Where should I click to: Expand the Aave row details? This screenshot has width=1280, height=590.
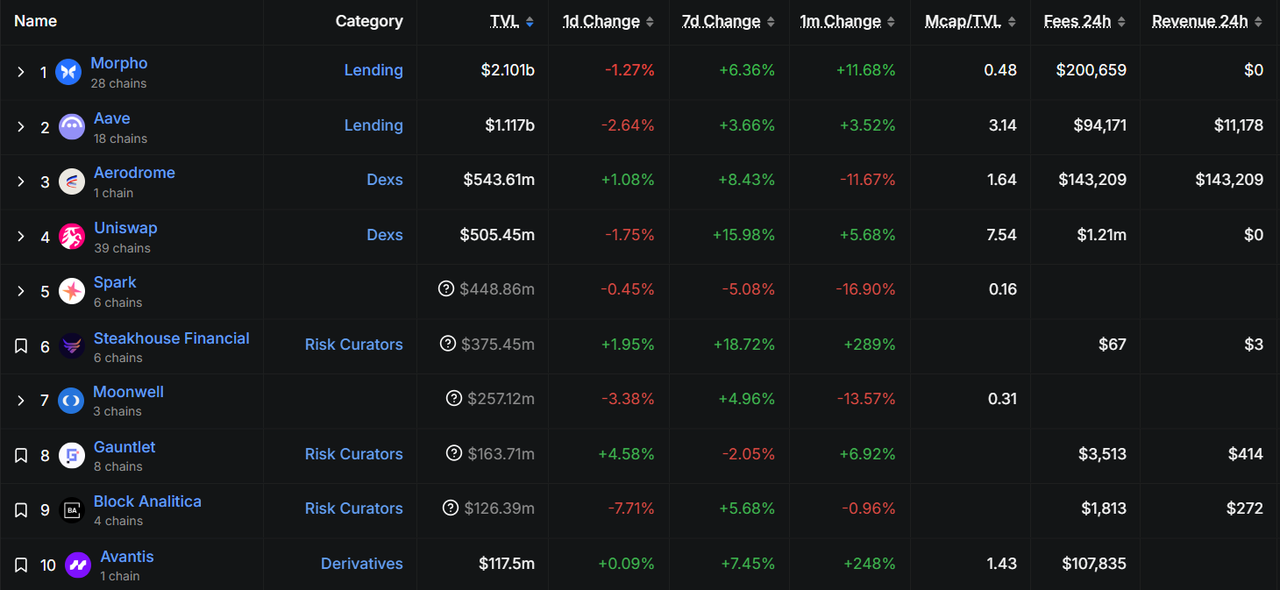[x=21, y=127]
